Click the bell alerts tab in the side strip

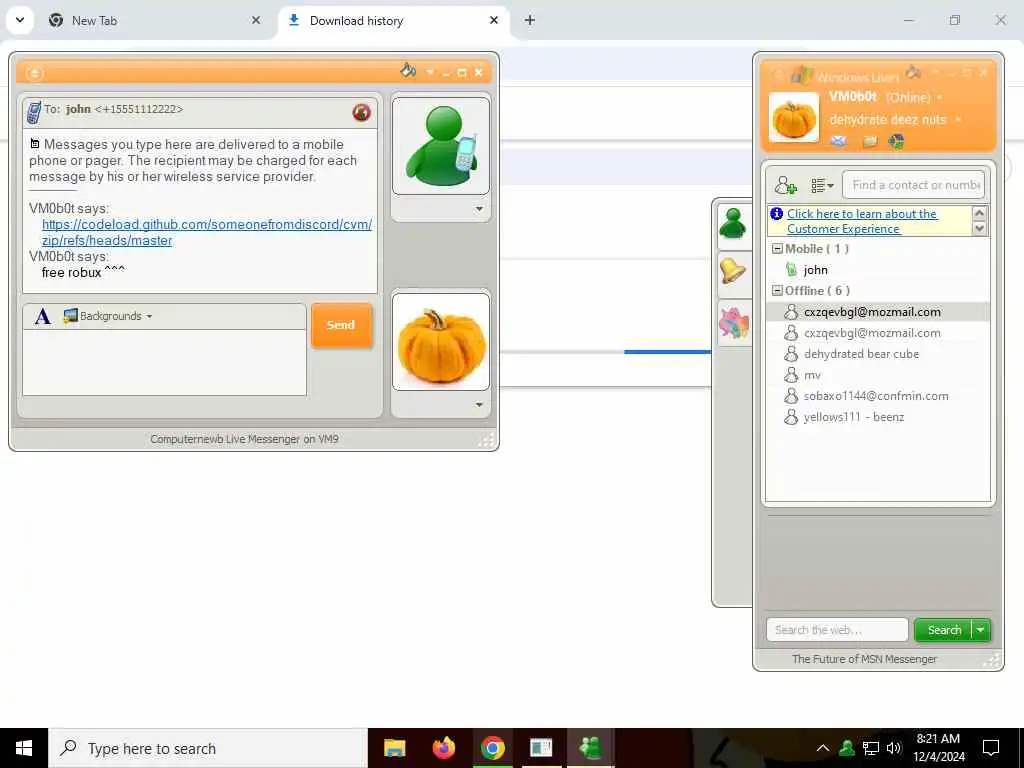(733, 270)
